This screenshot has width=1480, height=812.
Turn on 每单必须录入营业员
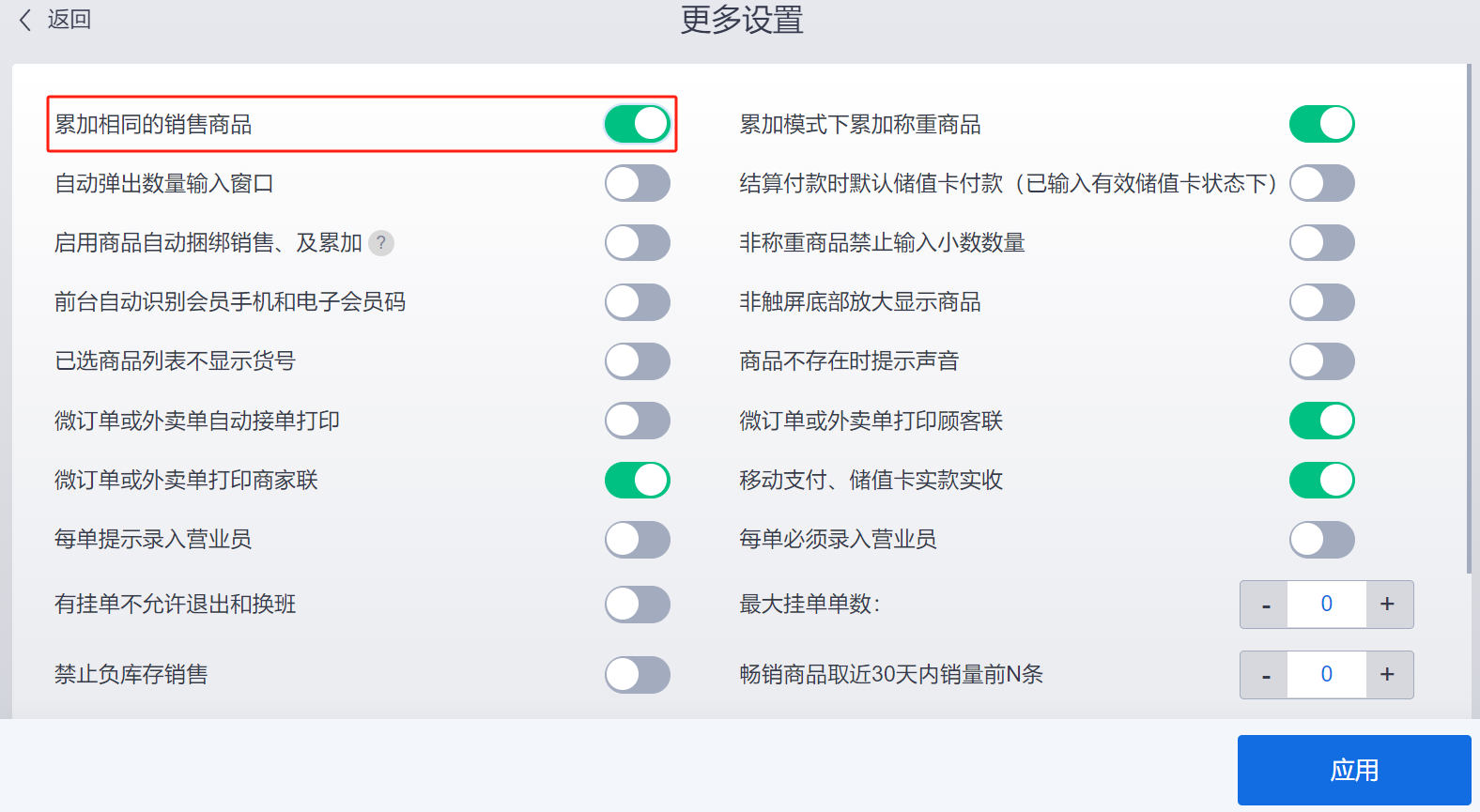tap(1322, 540)
